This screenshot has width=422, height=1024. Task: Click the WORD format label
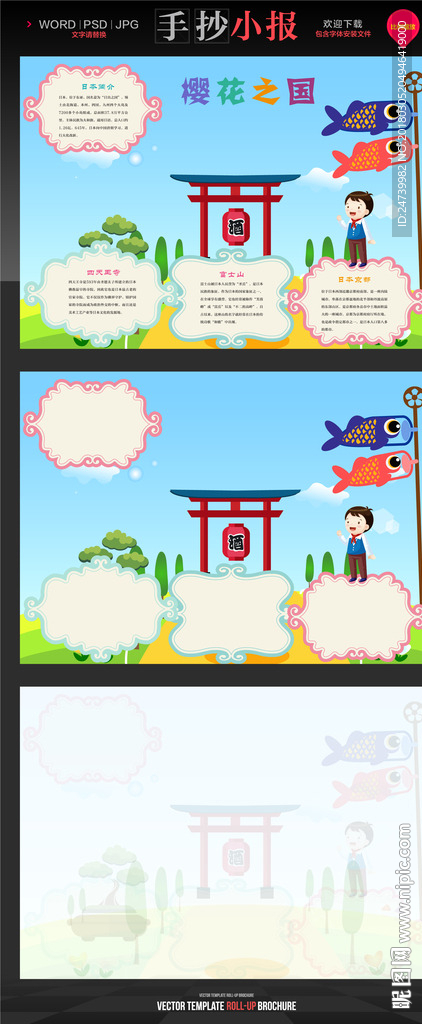click(x=57, y=24)
